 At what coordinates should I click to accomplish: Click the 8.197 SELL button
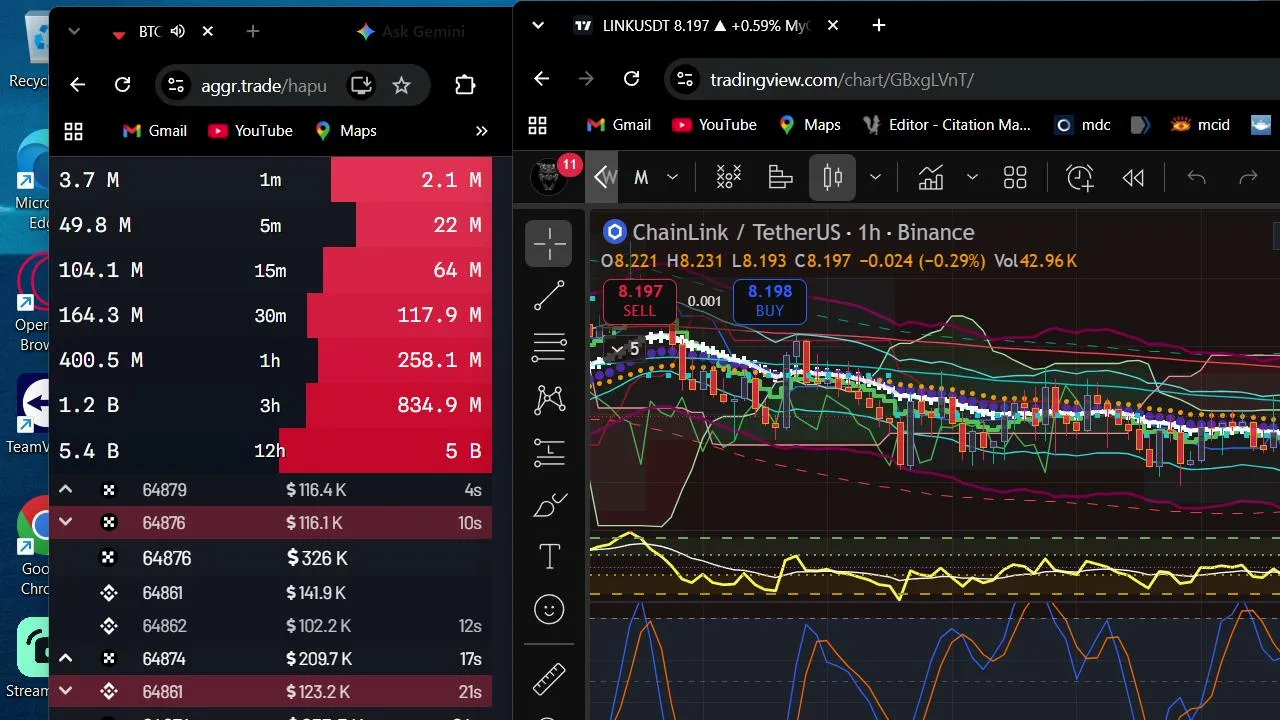[640, 301]
